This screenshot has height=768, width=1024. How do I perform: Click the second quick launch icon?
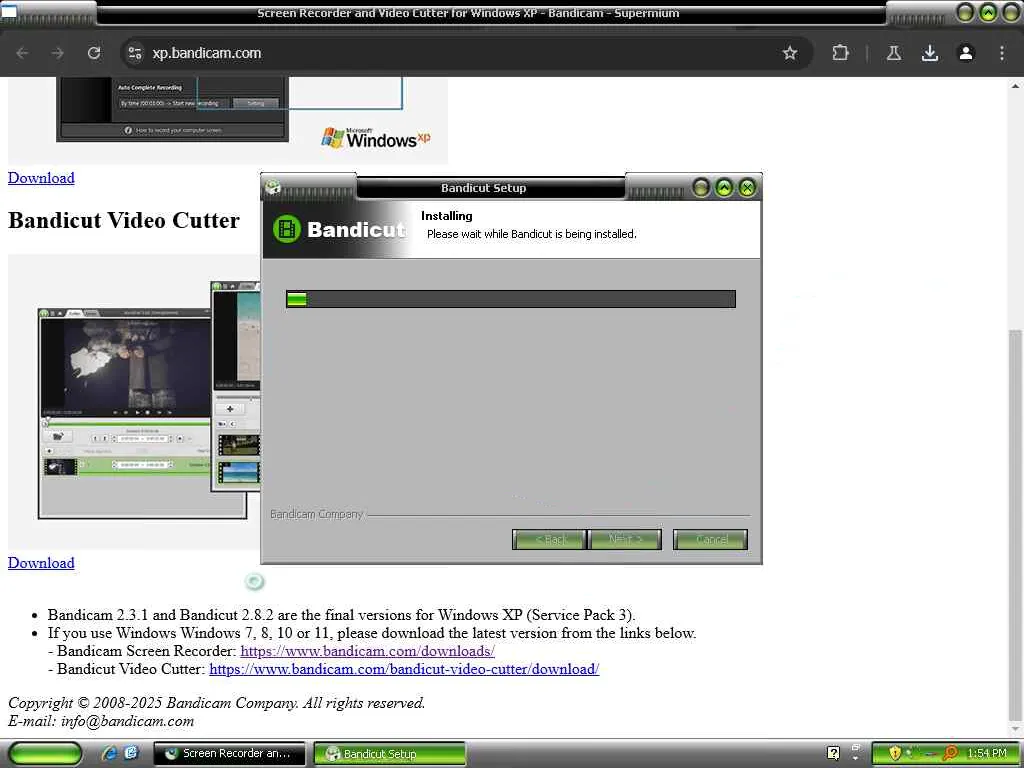(131, 753)
